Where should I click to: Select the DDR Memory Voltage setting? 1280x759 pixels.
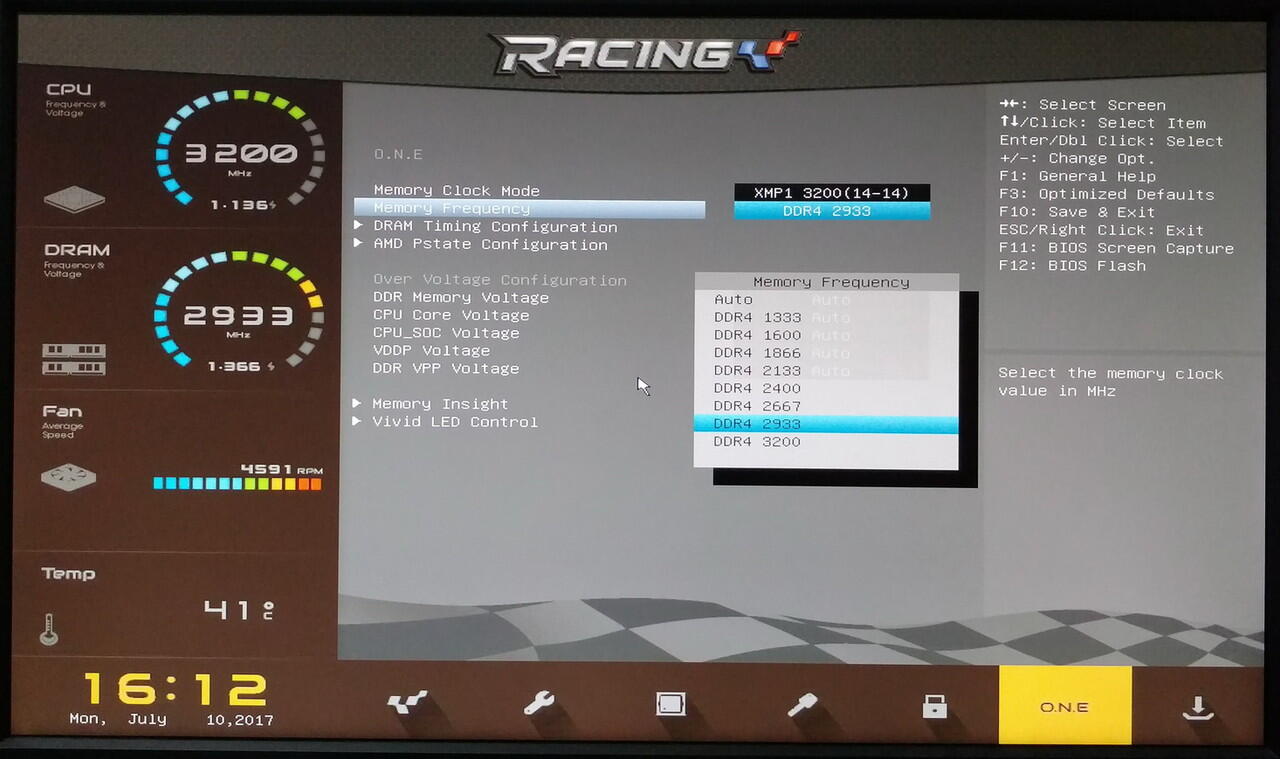[x=460, y=298]
